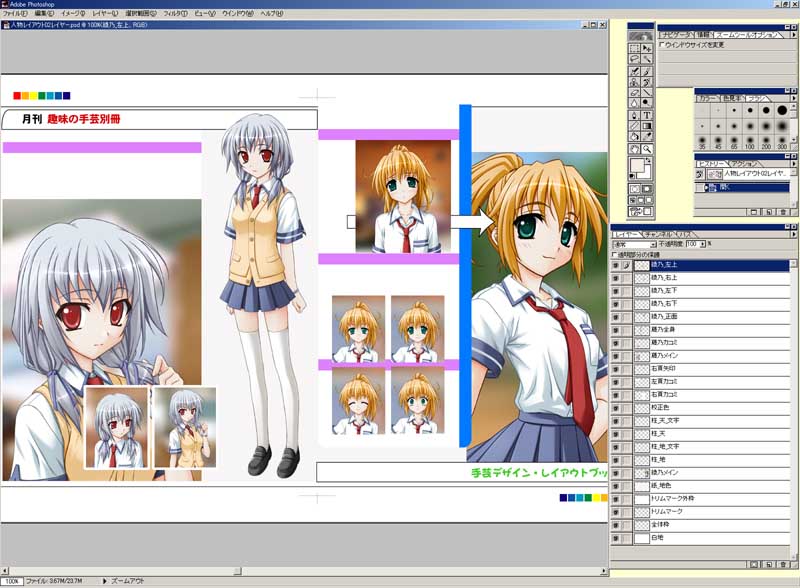800x588 pixels.
Task: Open the ファイル menu
Action: click(15, 14)
